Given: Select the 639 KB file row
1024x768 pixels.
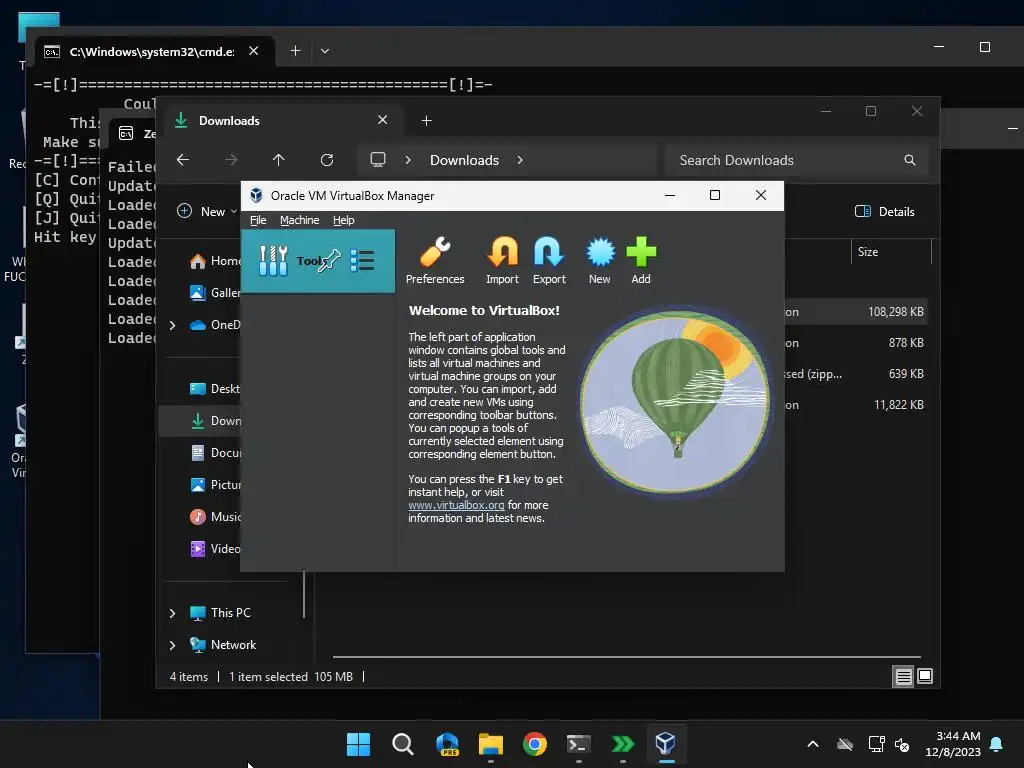Looking at the screenshot, I should (x=855, y=374).
